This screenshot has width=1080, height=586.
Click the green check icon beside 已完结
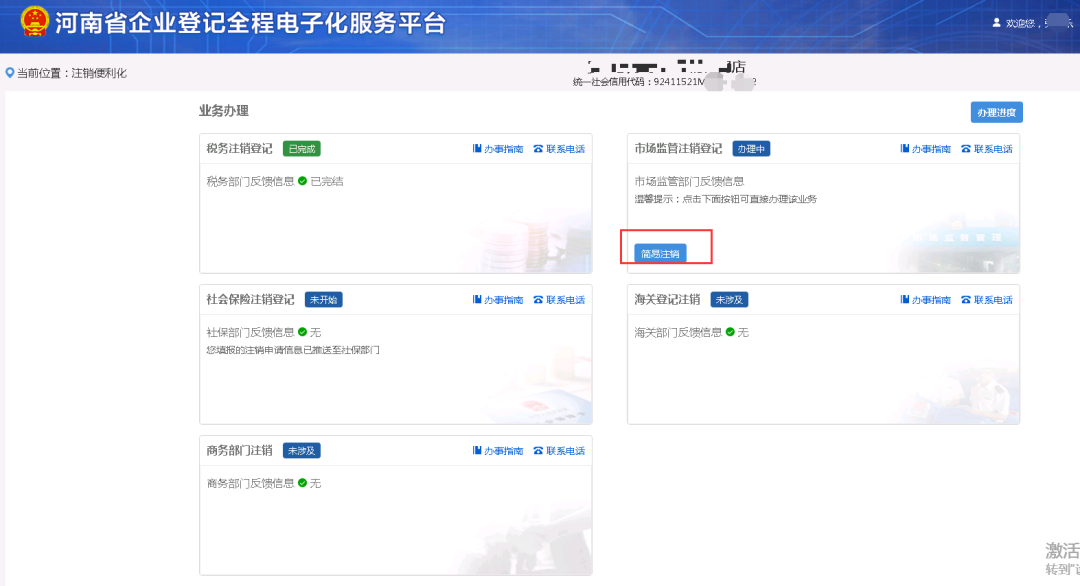[x=302, y=181]
